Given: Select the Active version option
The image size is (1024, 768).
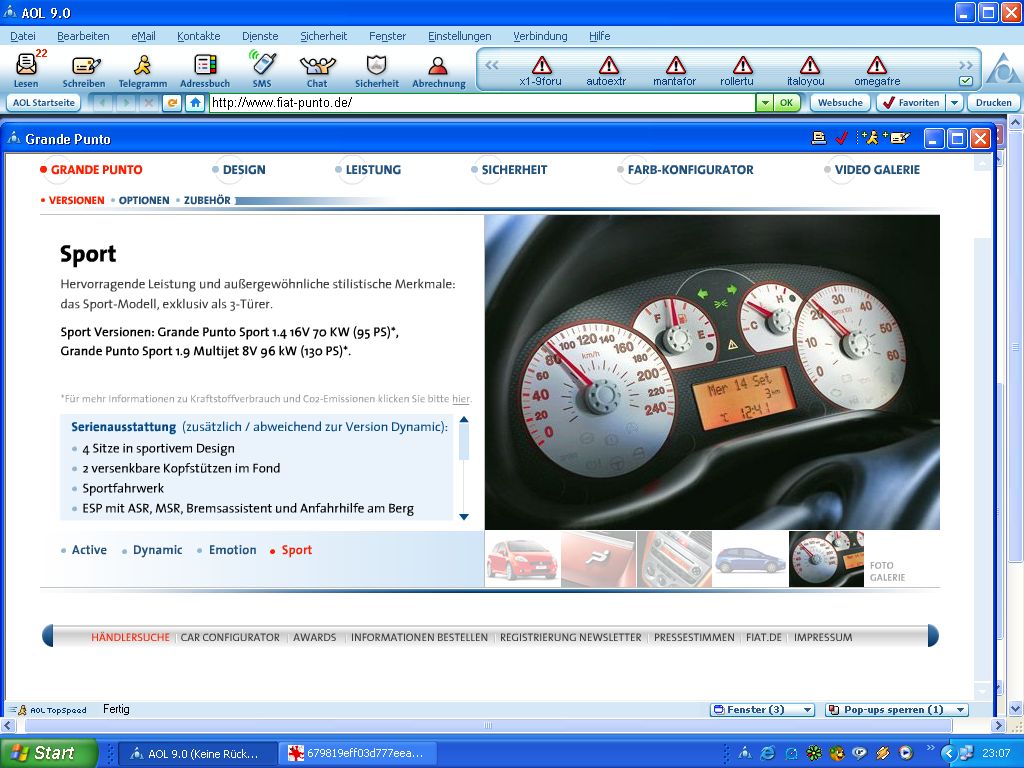Looking at the screenshot, I should [89, 550].
